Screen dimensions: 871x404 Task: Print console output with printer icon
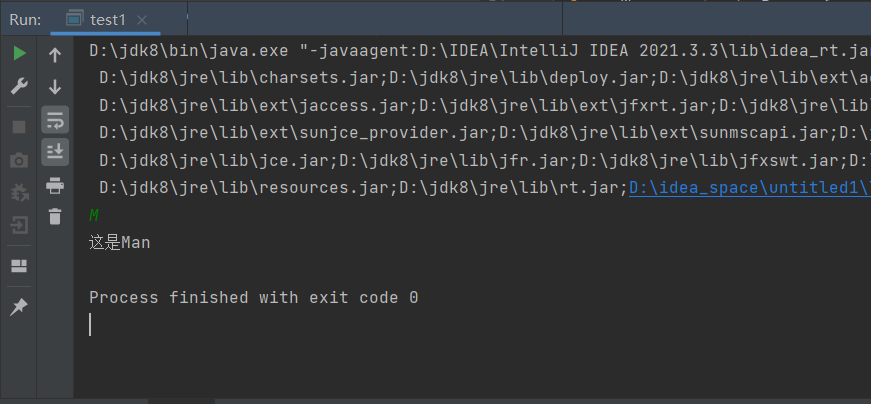tap(55, 184)
